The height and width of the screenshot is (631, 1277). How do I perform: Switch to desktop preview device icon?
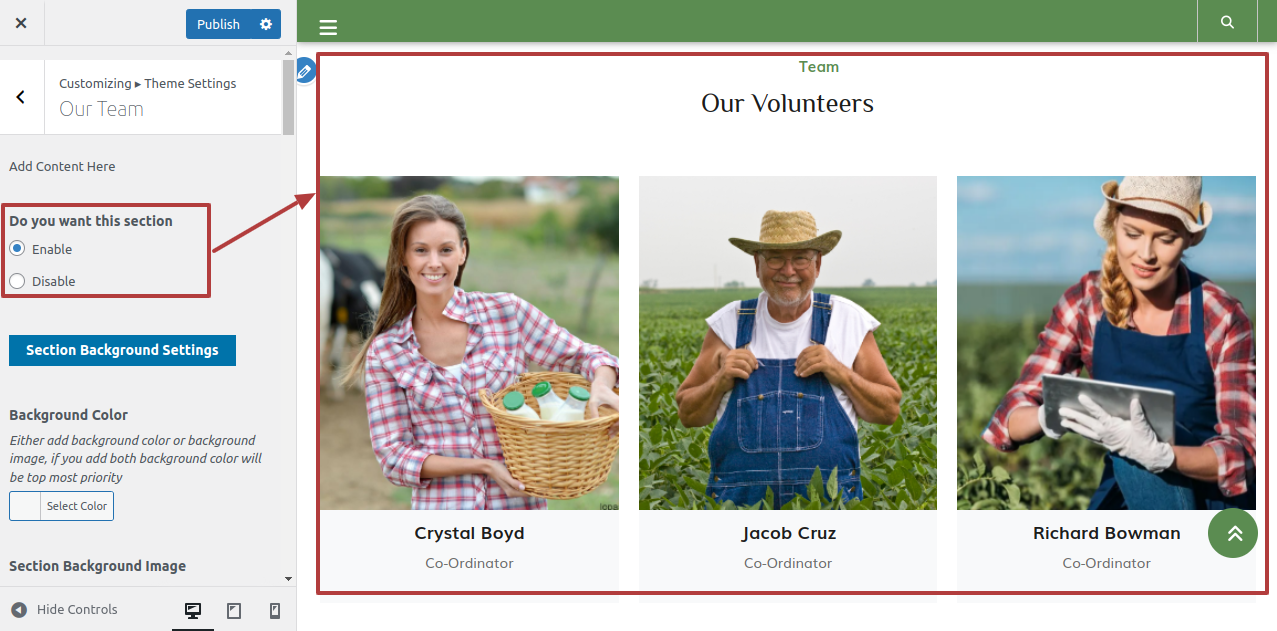pos(193,611)
